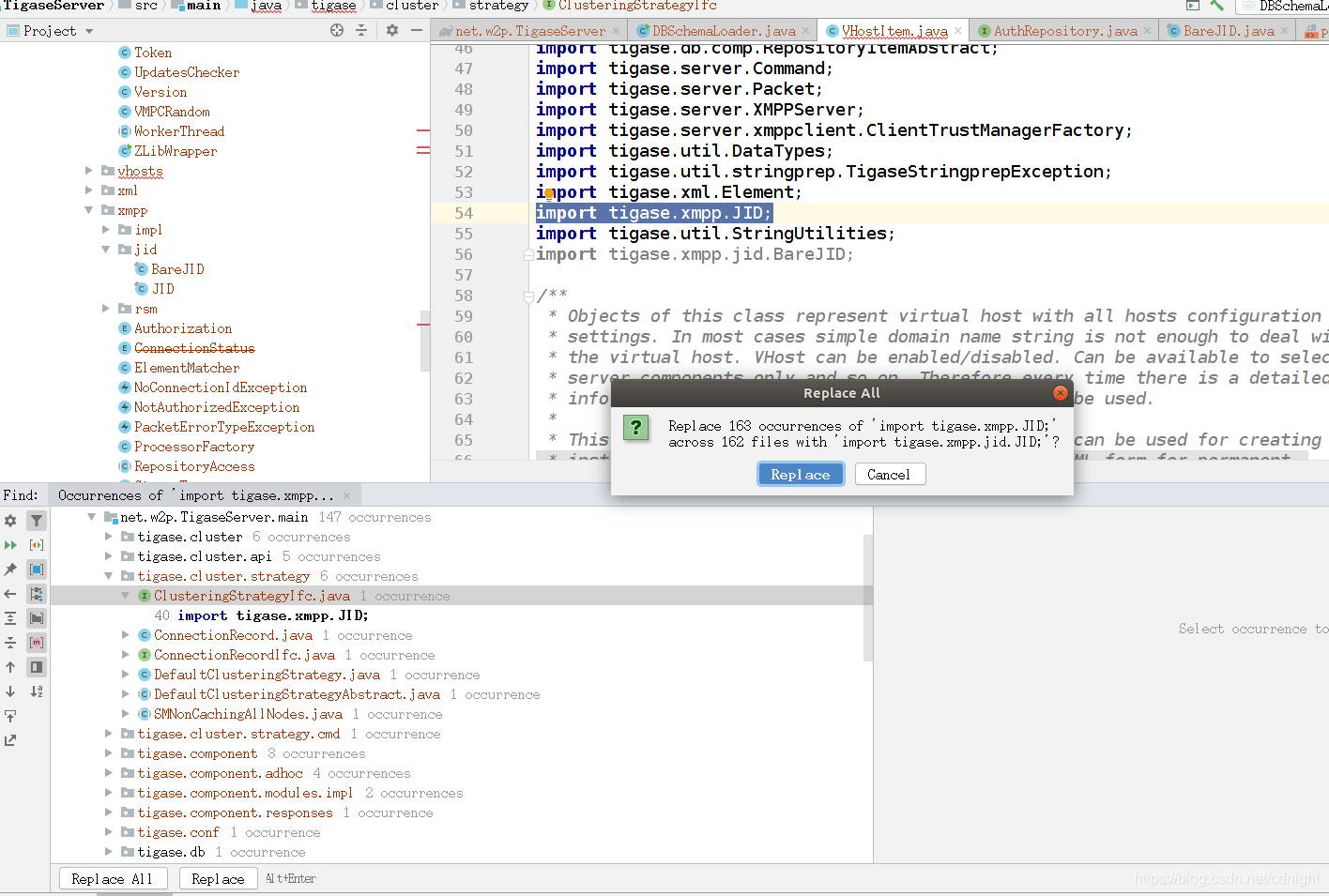Expand all occurrences in Find panel
Image resolution: width=1329 pixels, height=896 pixels.
pos(10,618)
